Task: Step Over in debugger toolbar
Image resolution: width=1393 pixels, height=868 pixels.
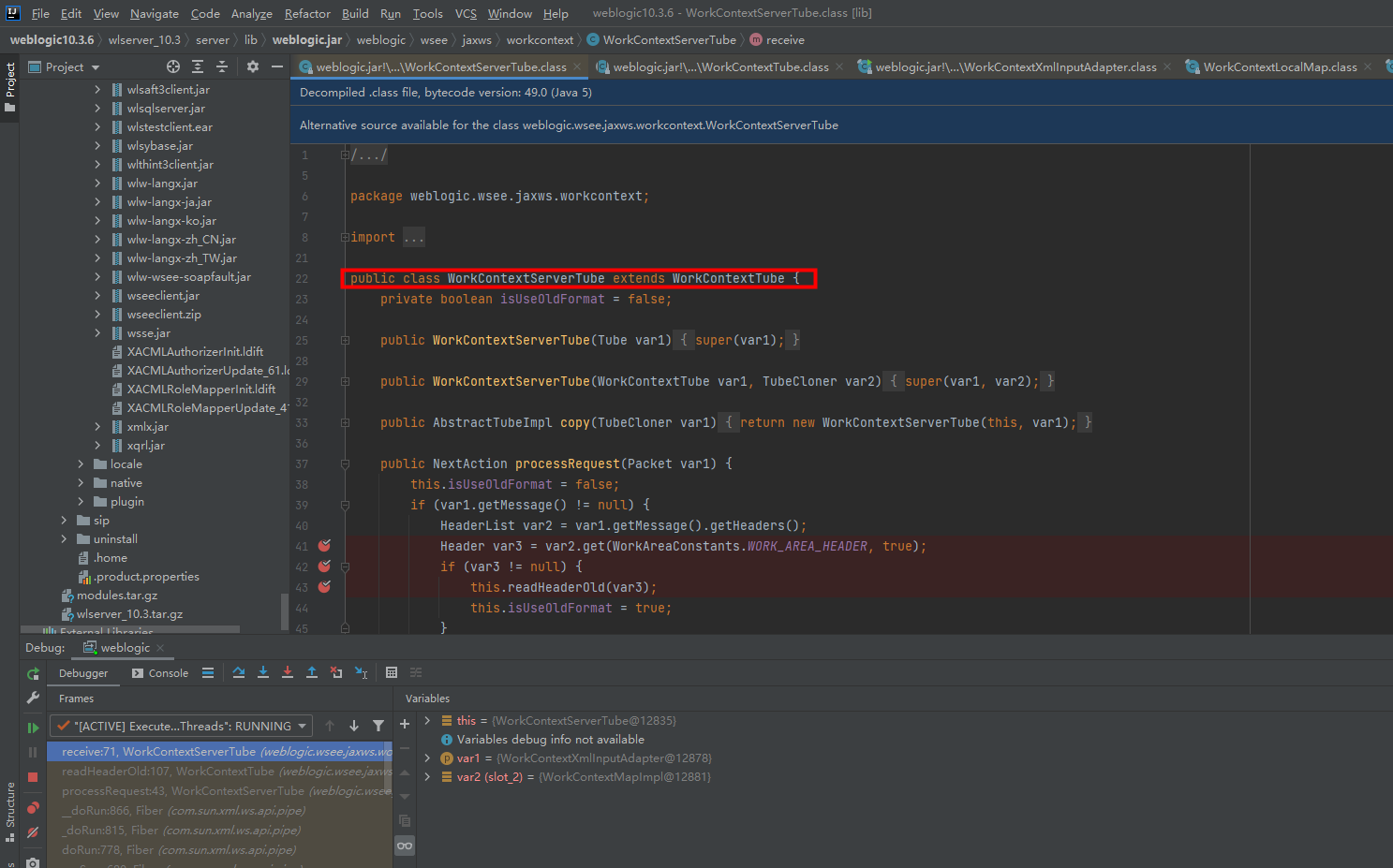Action: (239, 672)
